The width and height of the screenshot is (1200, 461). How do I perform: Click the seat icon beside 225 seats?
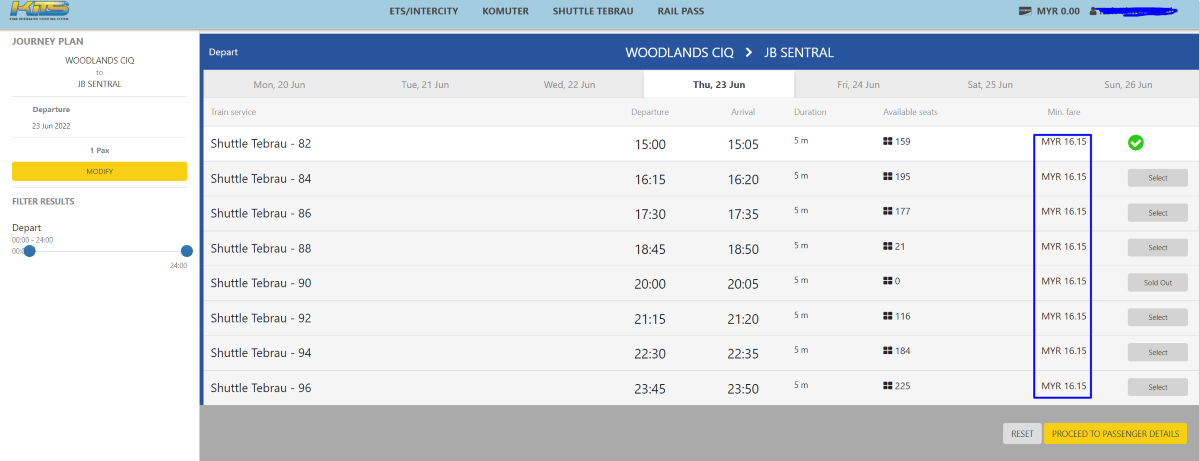pyautogui.click(x=887, y=386)
